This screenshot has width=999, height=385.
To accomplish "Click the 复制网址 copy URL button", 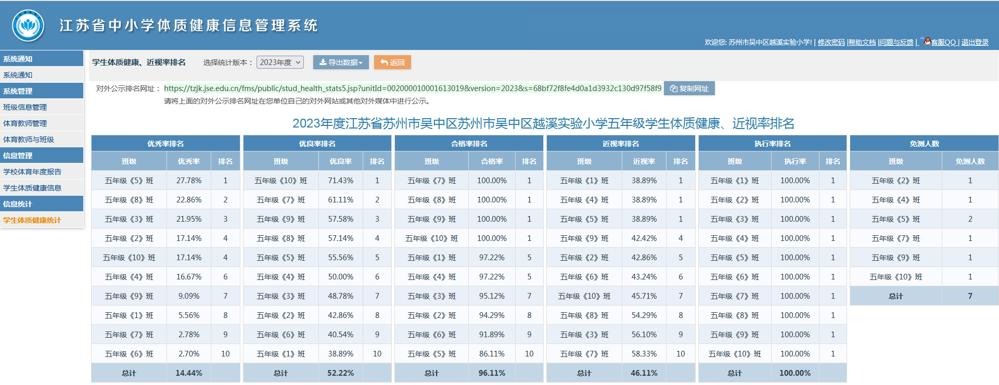I will [689, 89].
